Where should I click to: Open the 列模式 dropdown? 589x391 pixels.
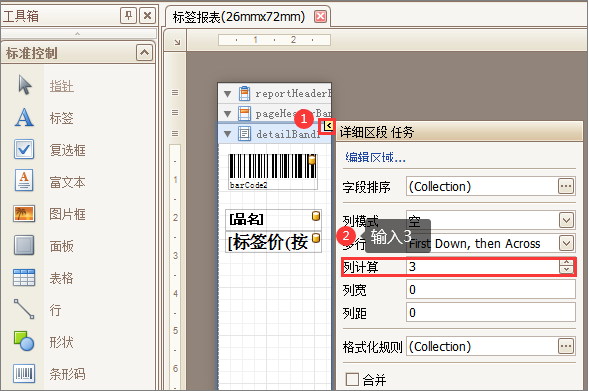tap(566, 220)
